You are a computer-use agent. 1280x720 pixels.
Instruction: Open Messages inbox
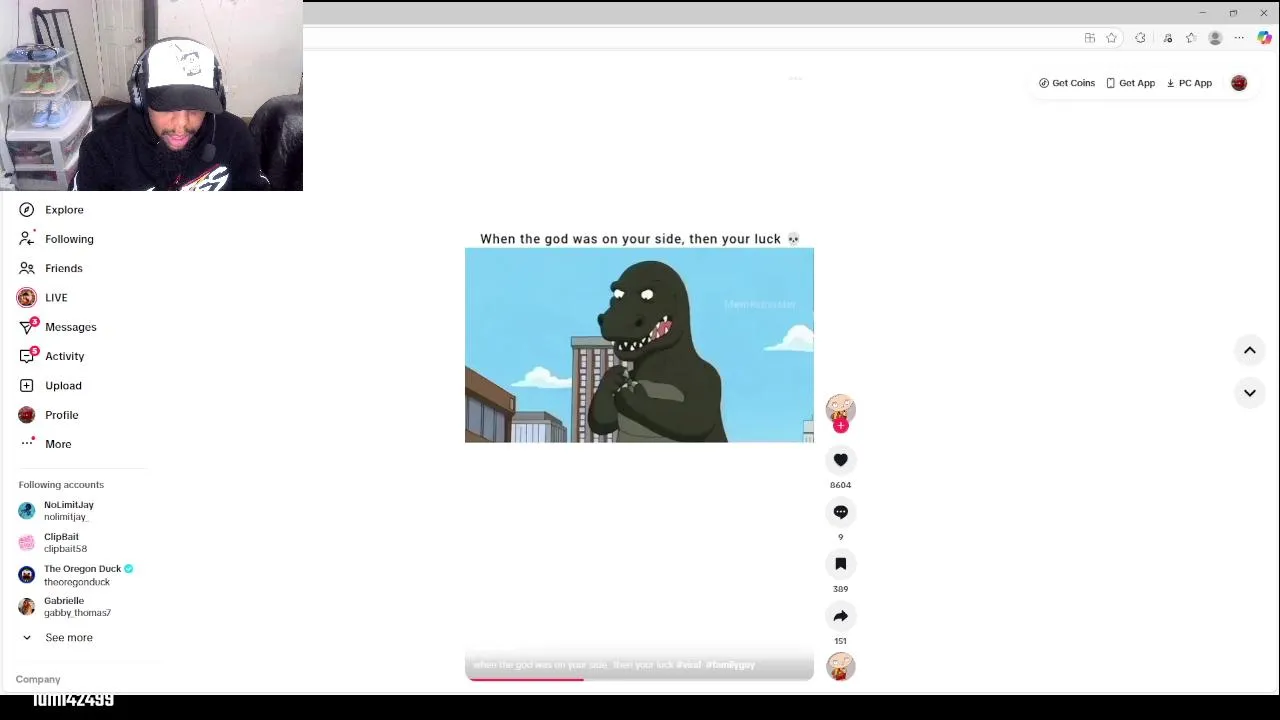tap(70, 327)
